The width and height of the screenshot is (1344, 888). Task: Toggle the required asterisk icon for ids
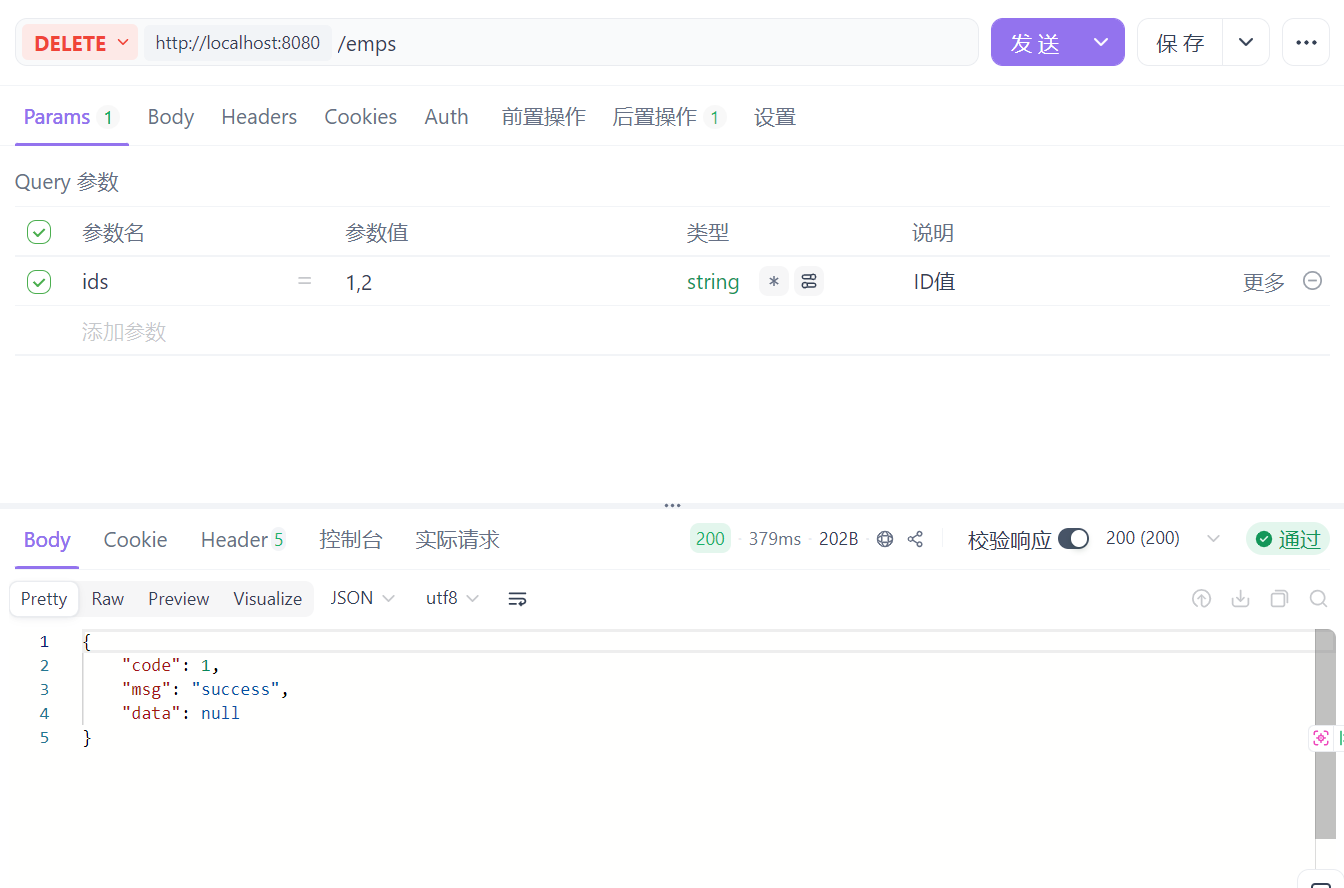tap(773, 282)
